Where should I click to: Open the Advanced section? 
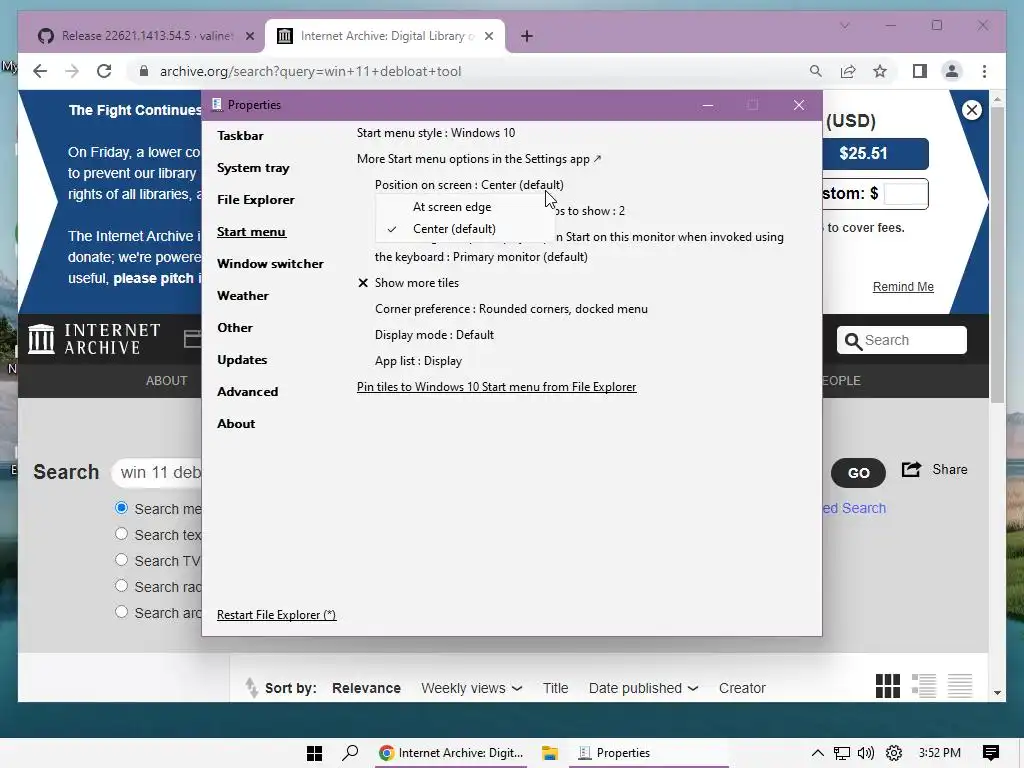click(x=248, y=392)
